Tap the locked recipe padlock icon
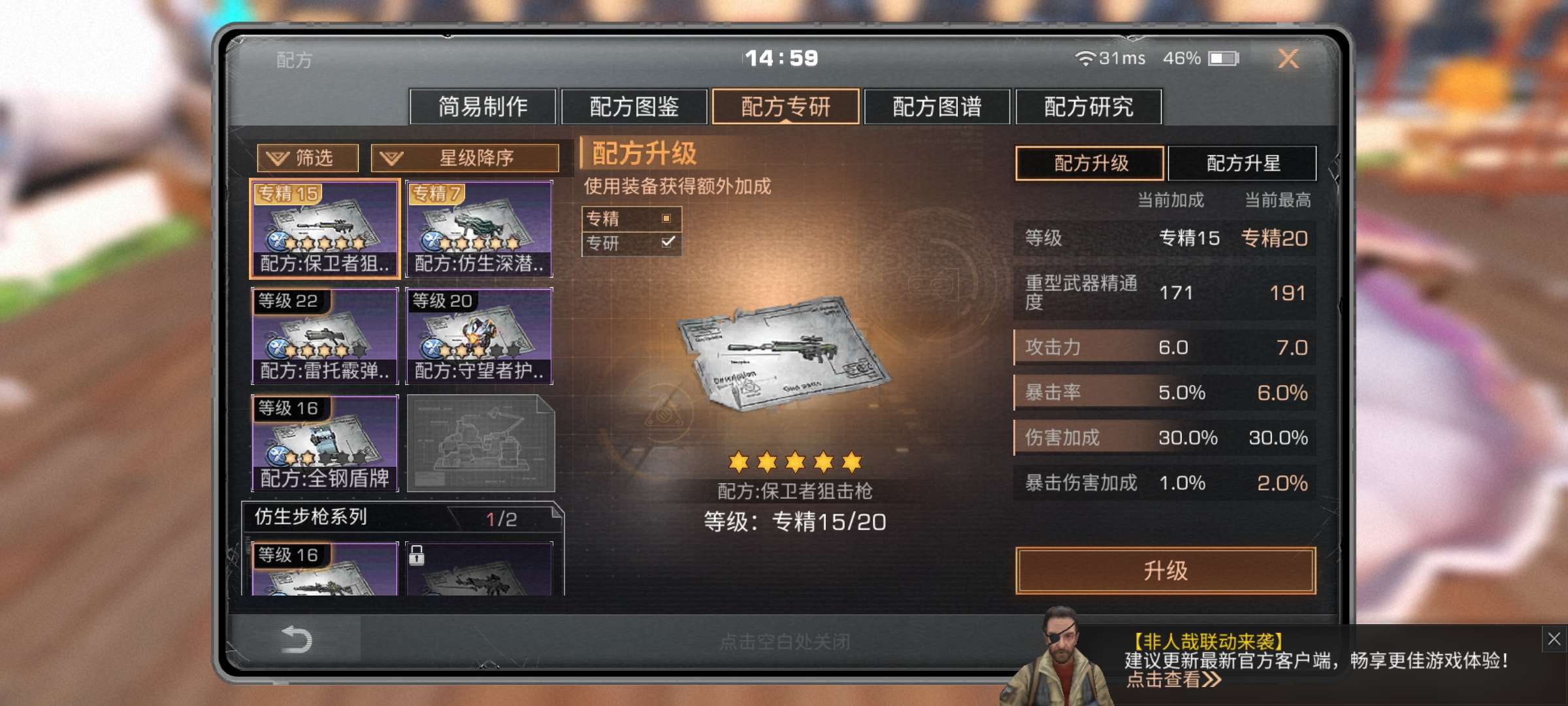This screenshot has width=1568, height=706. (x=416, y=555)
